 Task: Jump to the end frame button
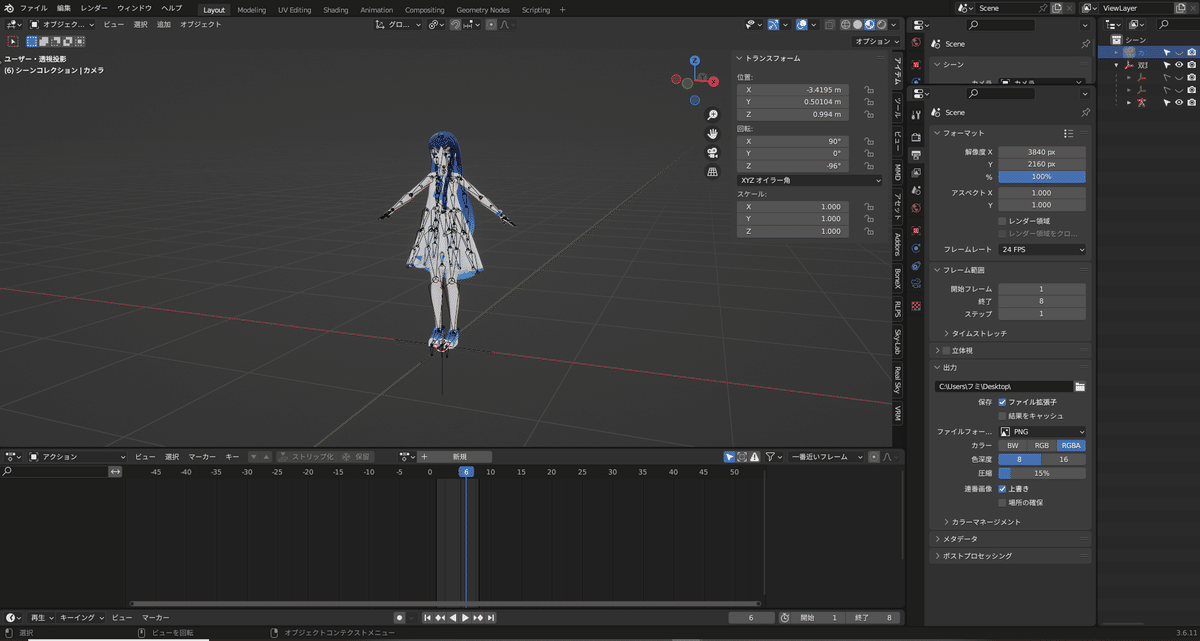490,618
